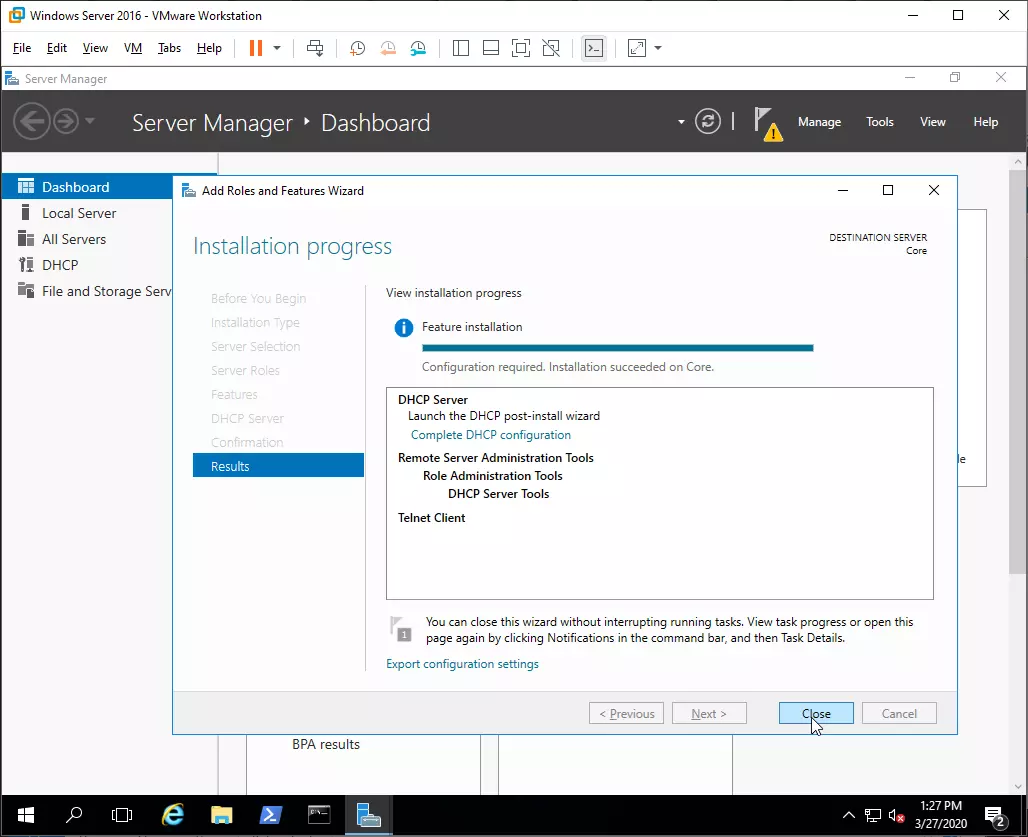Open the Windows Start menu

(x=26, y=815)
